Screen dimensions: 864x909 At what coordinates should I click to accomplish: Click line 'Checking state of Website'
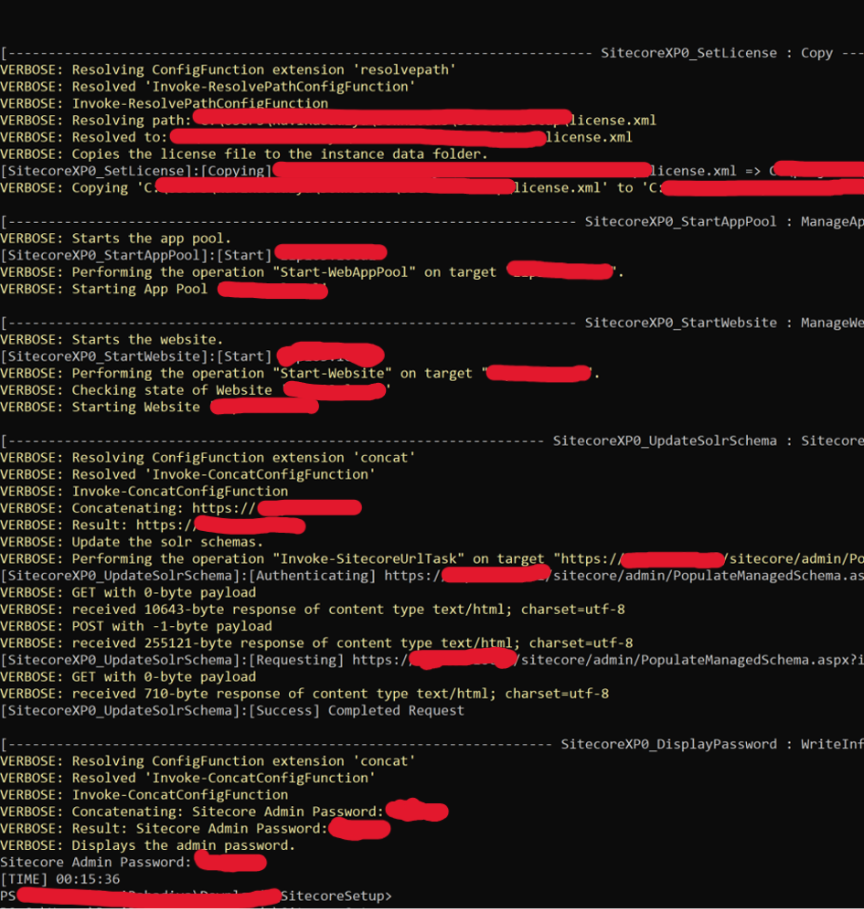click(195, 390)
